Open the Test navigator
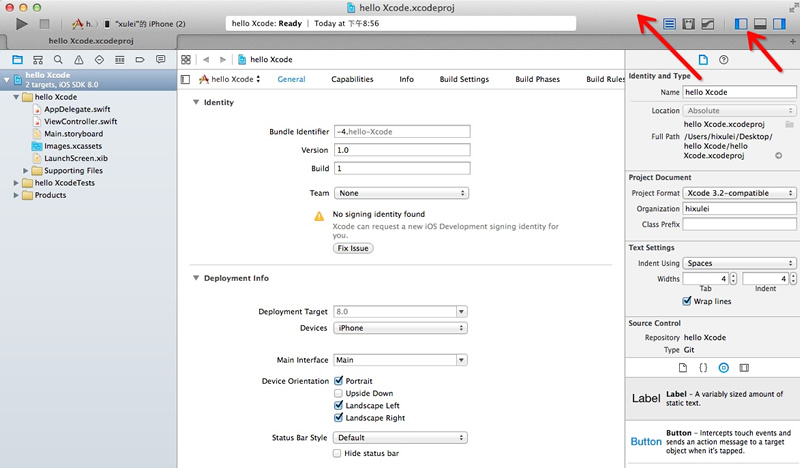The height and width of the screenshot is (468, 800). pyautogui.click(x=99, y=60)
